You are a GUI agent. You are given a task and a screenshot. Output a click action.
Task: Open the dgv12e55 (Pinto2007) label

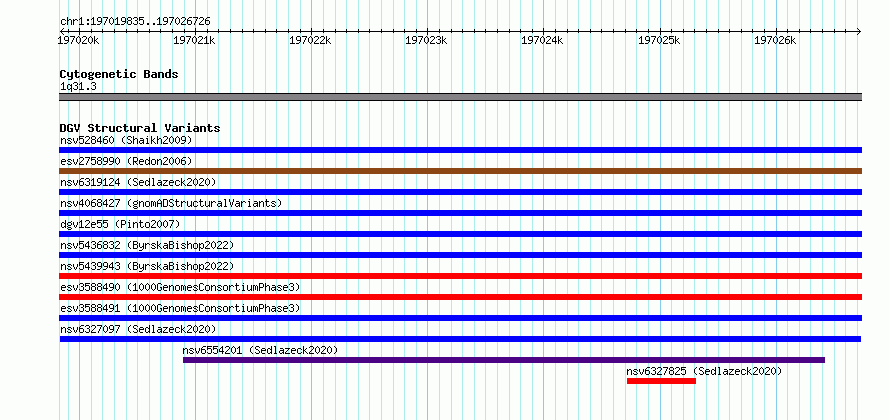[x=120, y=224]
